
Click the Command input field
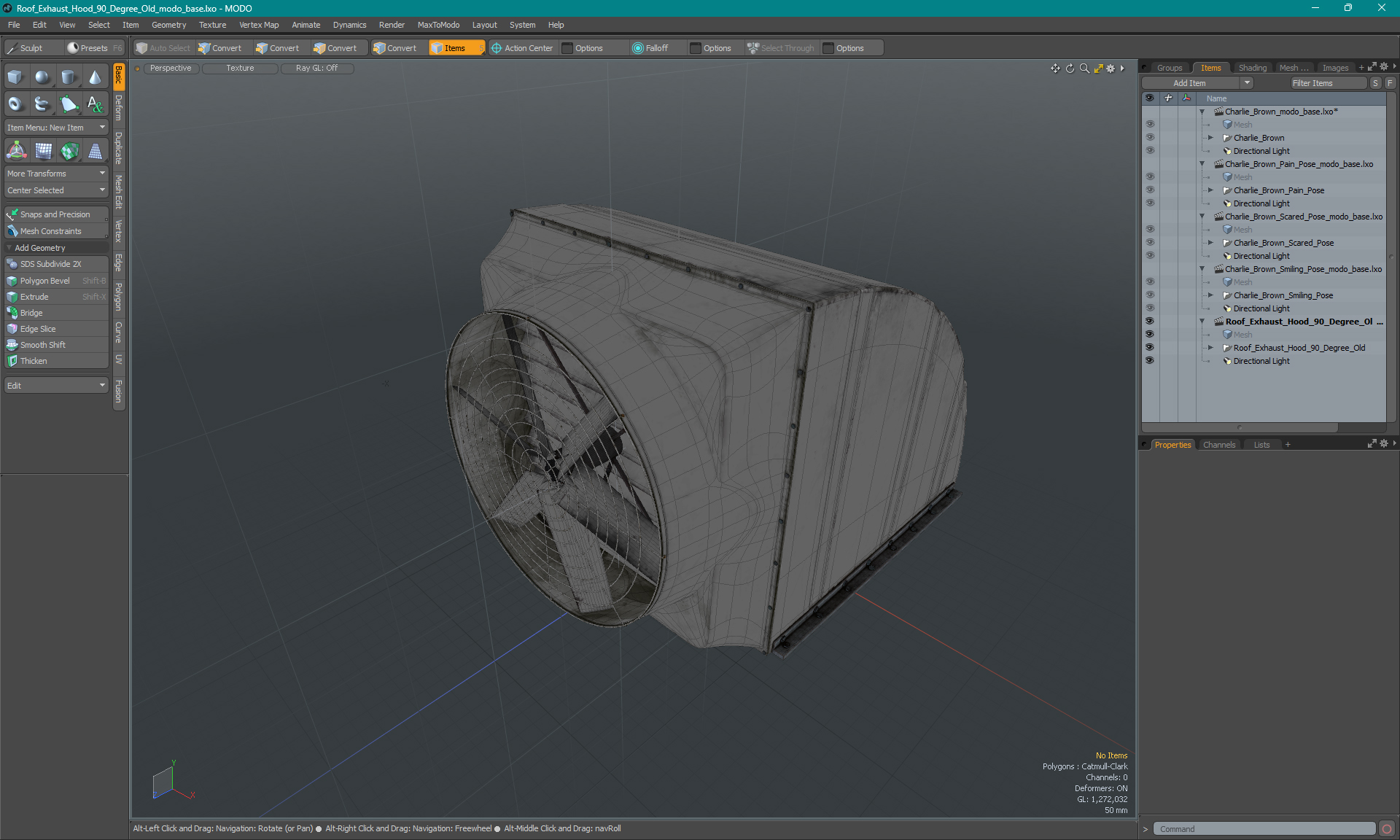coord(1264,829)
